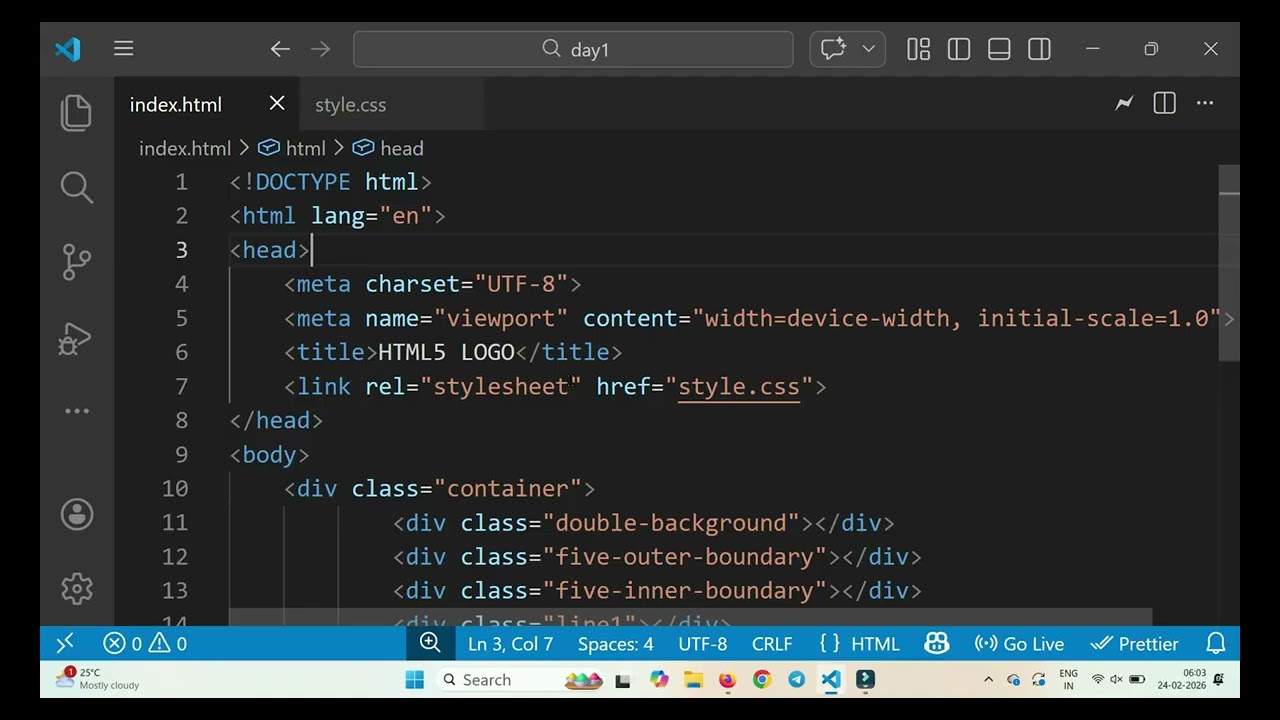Image resolution: width=1280 pixels, height=720 pixels.
Task: Click the "double-background" class value
Action: coord(670,523)
